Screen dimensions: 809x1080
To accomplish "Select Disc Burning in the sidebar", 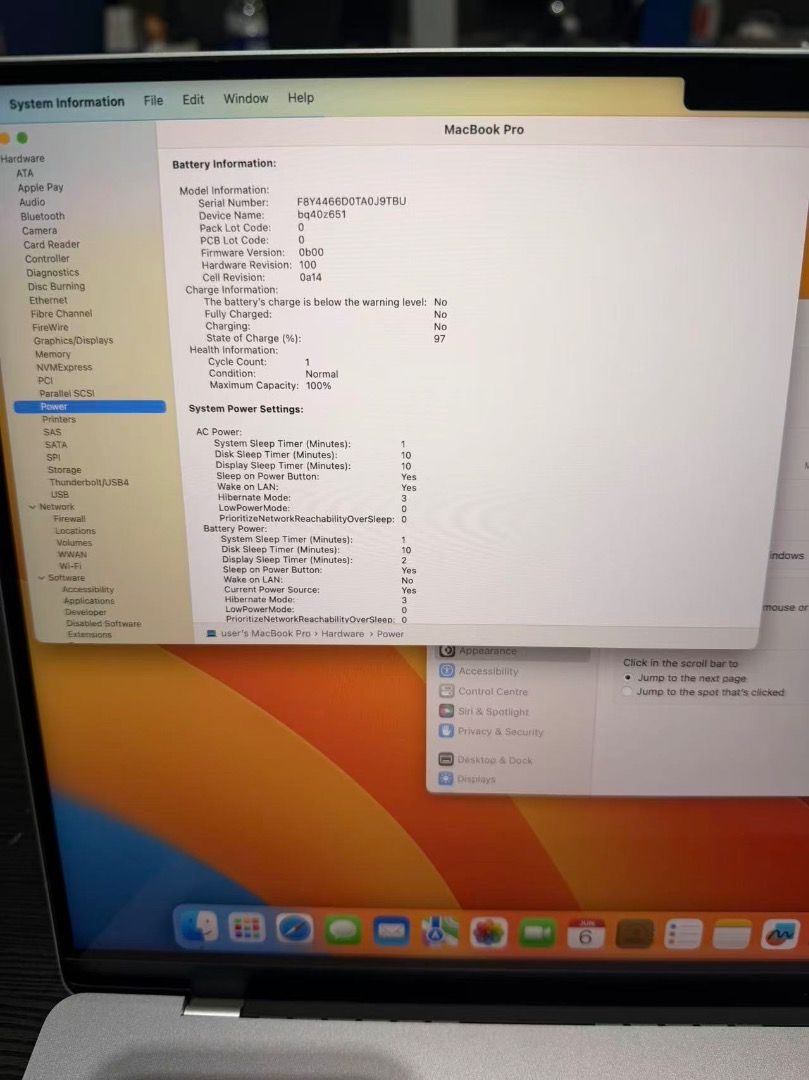I will point(56,287).
